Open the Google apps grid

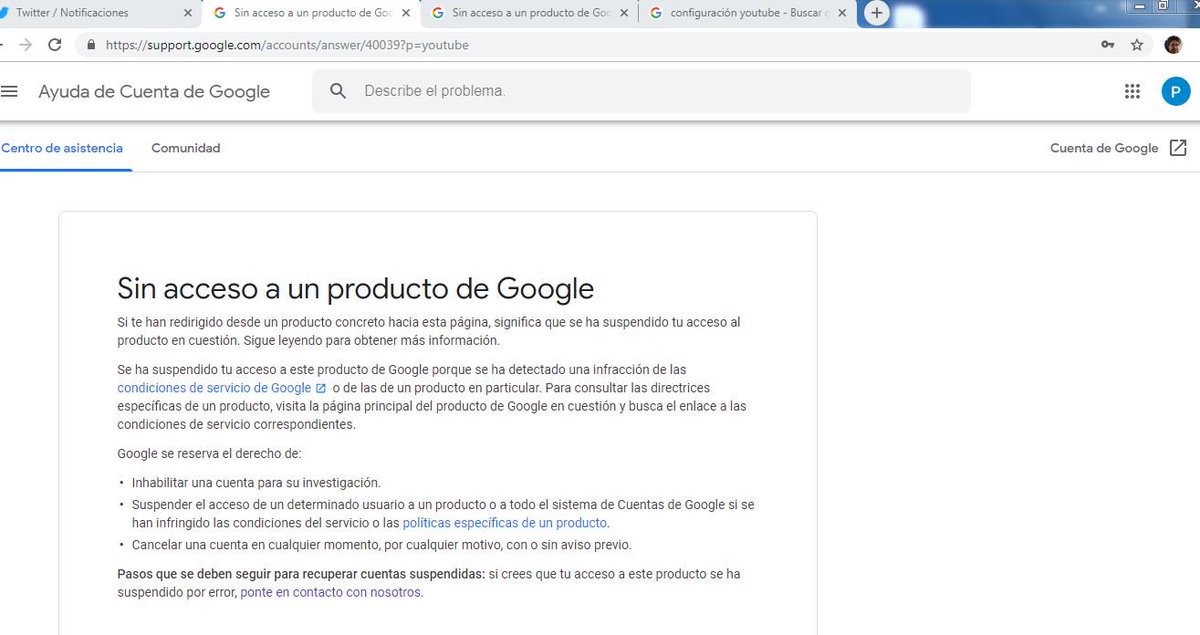1132,91
